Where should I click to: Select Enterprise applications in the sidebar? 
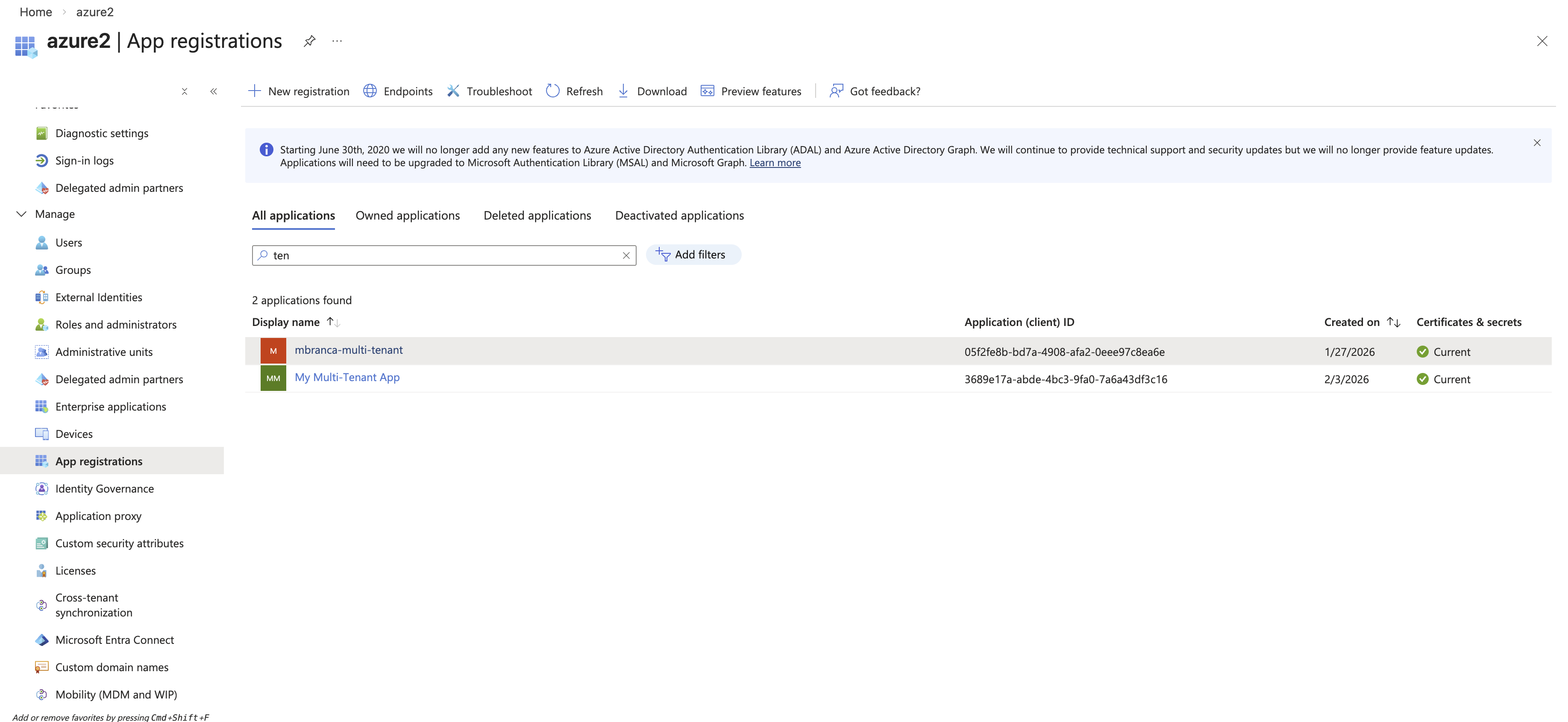click(110, 406)
